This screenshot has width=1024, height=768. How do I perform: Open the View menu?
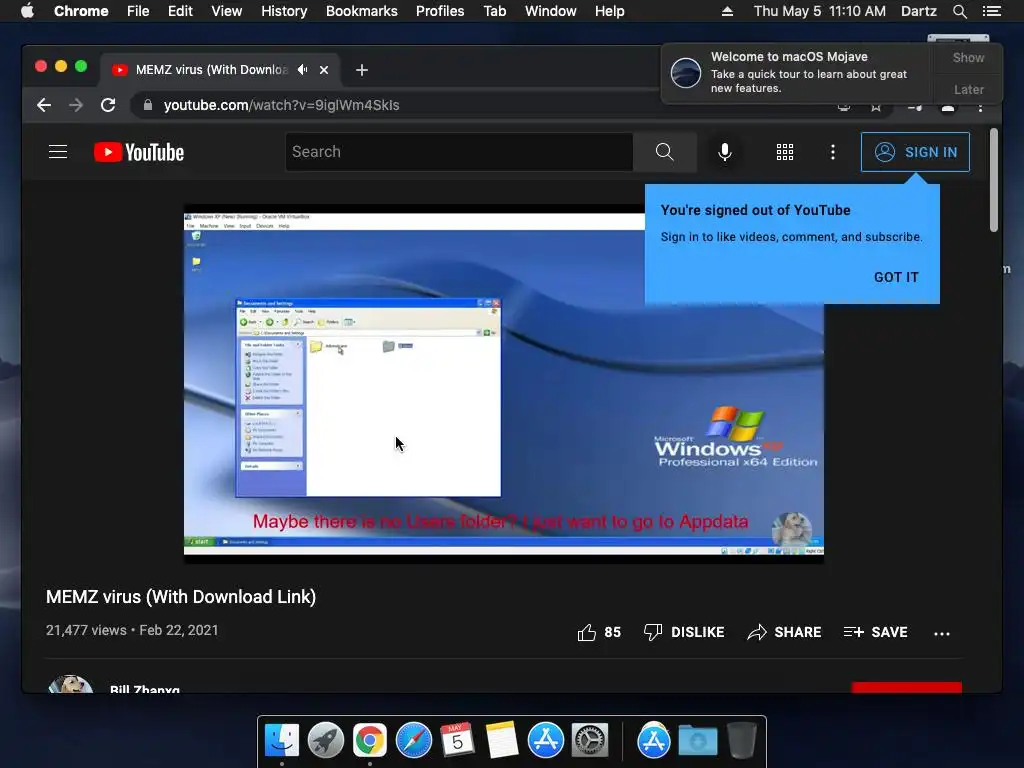coord(227,11)
